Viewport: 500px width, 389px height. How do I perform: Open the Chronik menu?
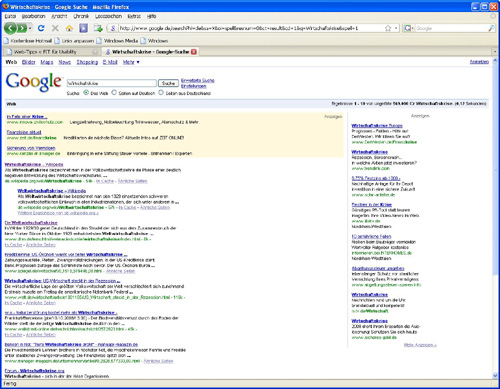tap(81, 16)
